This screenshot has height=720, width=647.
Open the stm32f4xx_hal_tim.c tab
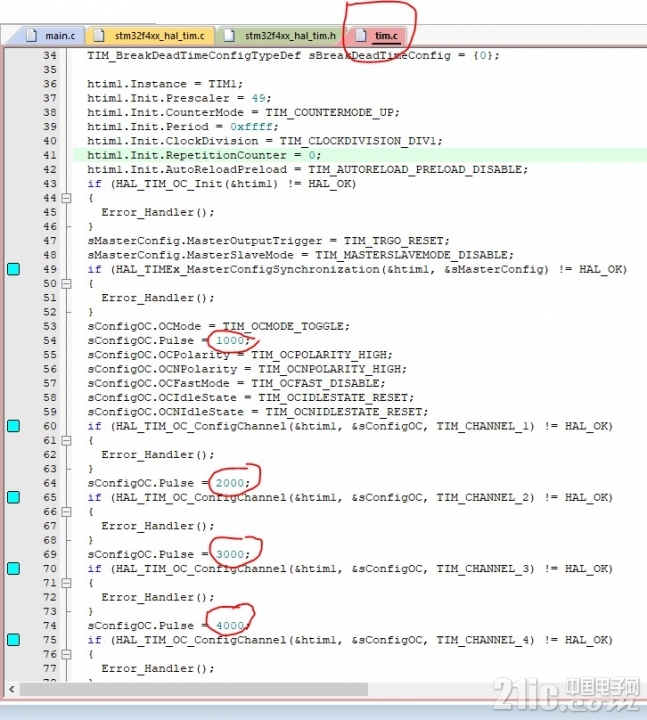point(150,35)
